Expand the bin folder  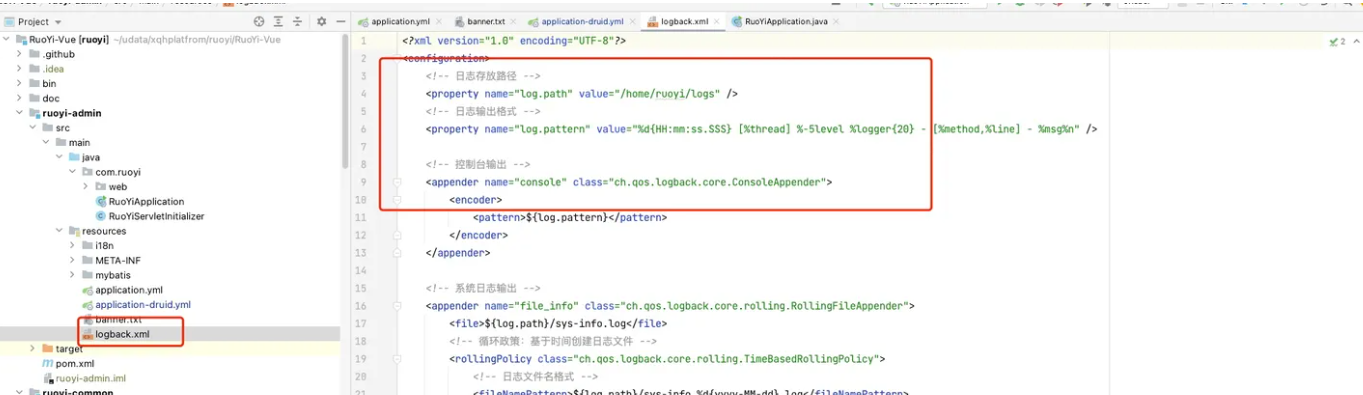tap(20, 84)
